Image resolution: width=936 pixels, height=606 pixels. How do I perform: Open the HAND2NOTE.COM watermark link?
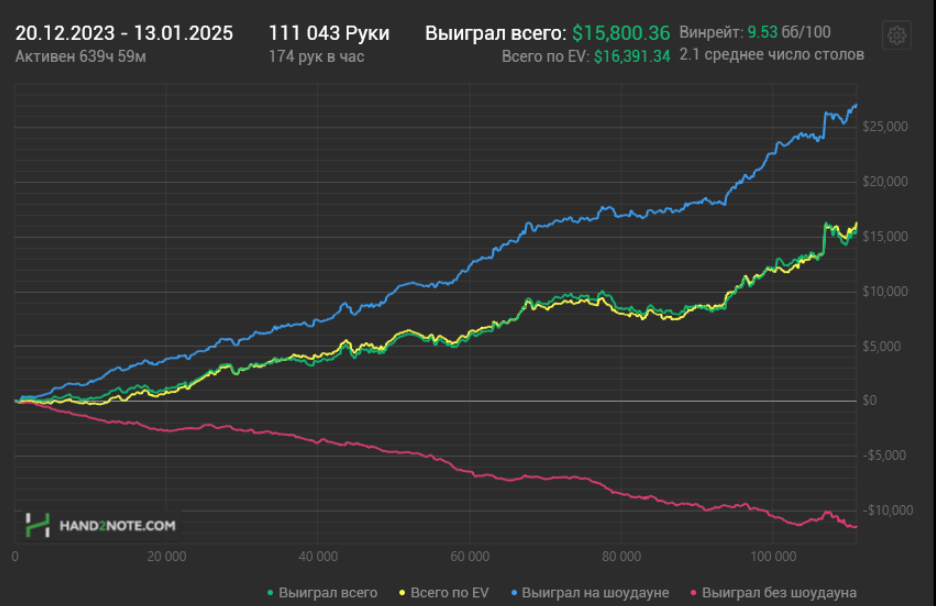tap(117, 524)
